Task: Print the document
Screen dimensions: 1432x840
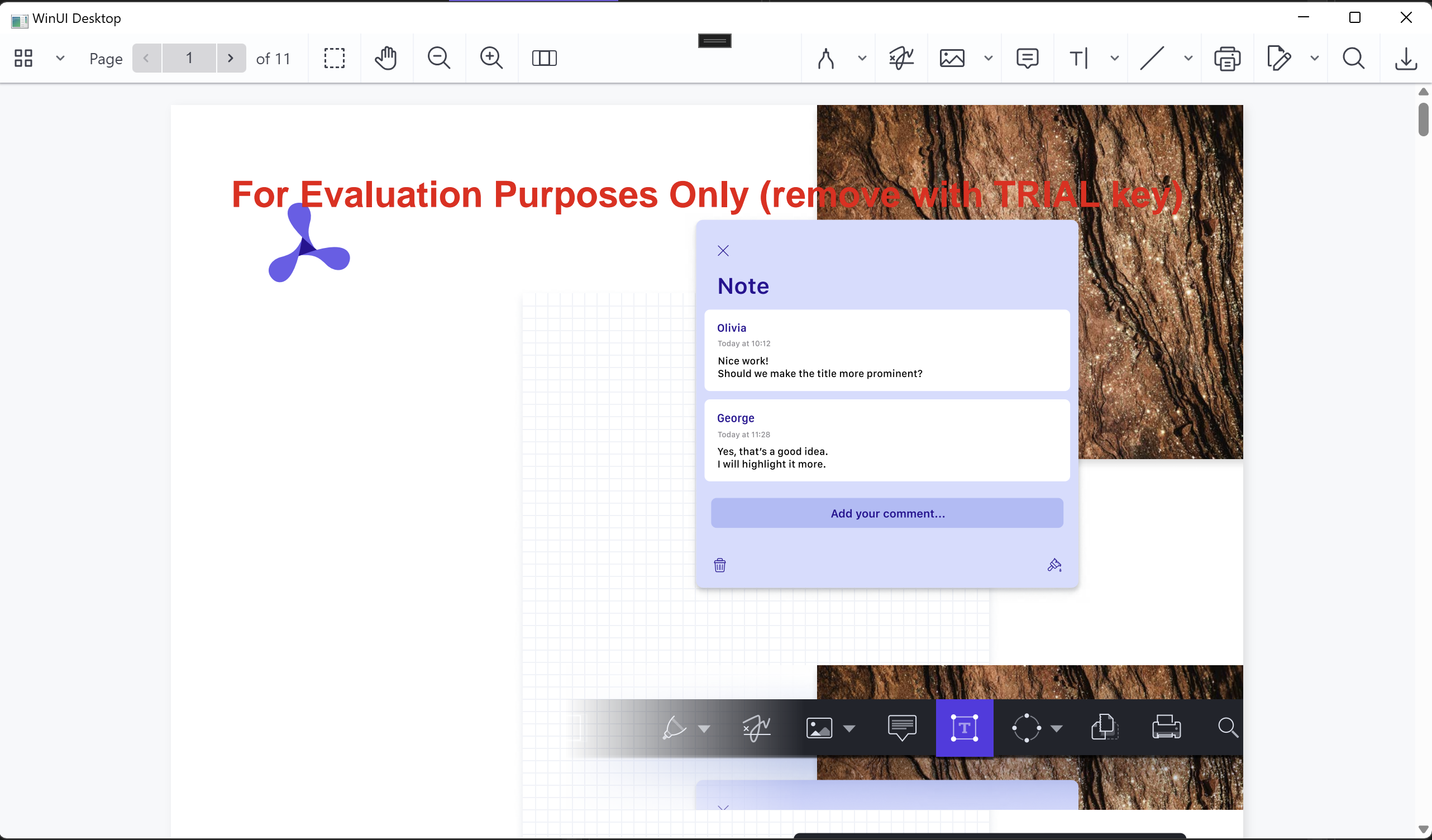Action: click(x=1228, y=58)
